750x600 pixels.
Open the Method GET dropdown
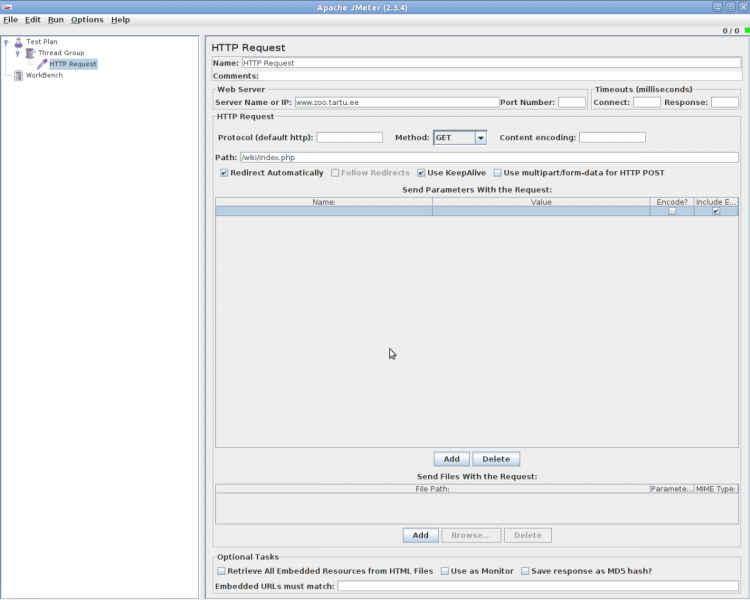[480, 138]
